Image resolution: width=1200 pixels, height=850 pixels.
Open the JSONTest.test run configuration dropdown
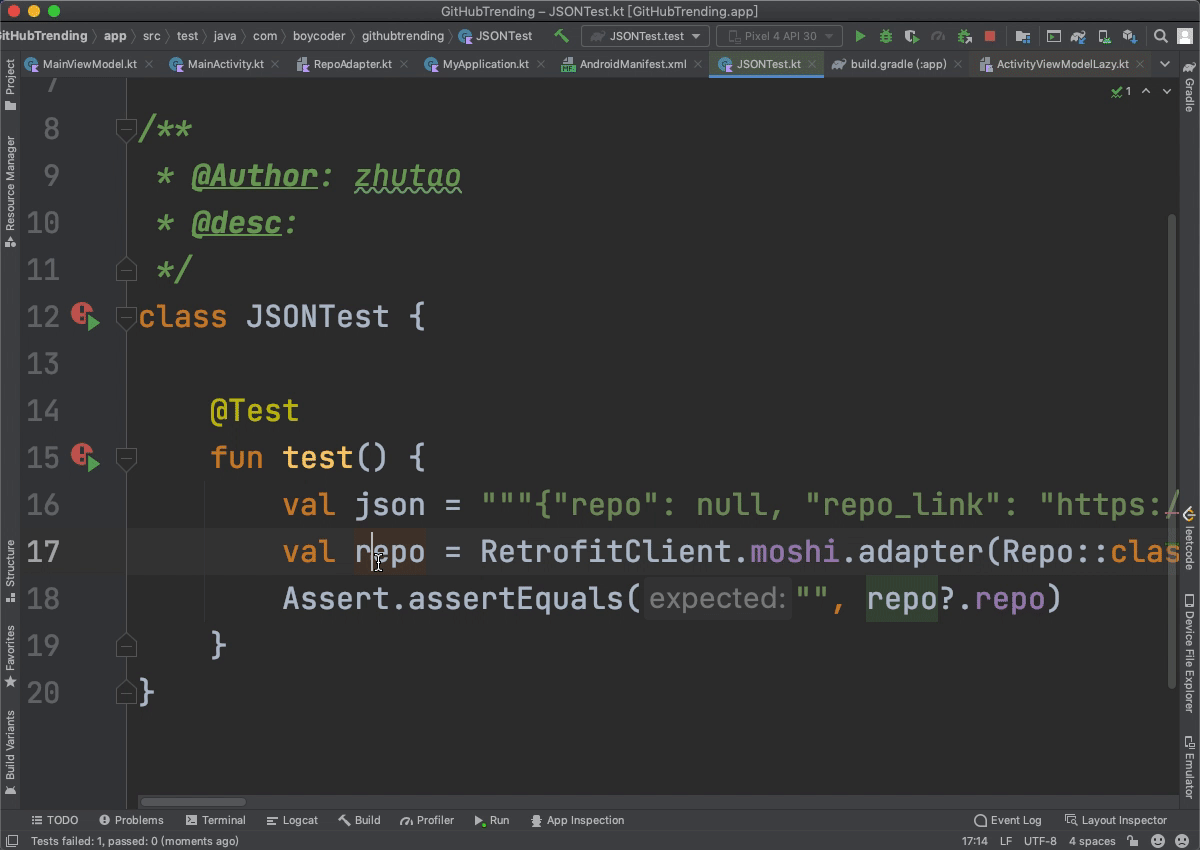[x=645, y=36]
